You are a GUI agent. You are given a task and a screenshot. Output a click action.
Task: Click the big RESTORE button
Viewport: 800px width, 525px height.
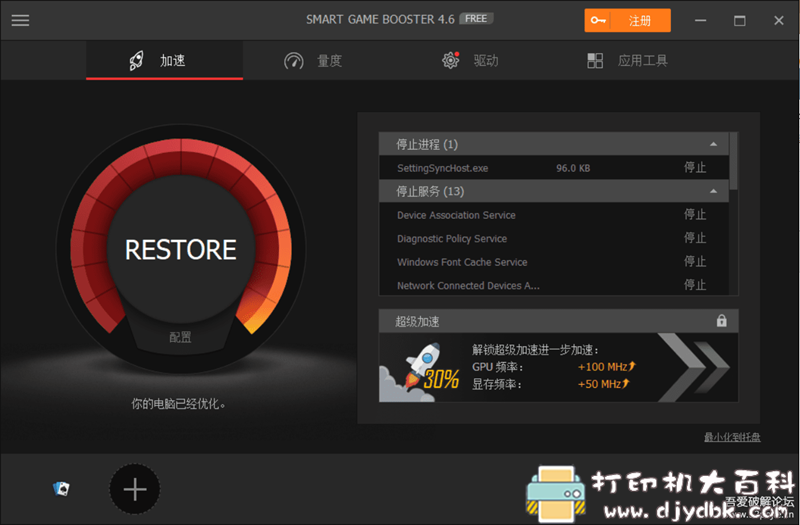point(181,249)
